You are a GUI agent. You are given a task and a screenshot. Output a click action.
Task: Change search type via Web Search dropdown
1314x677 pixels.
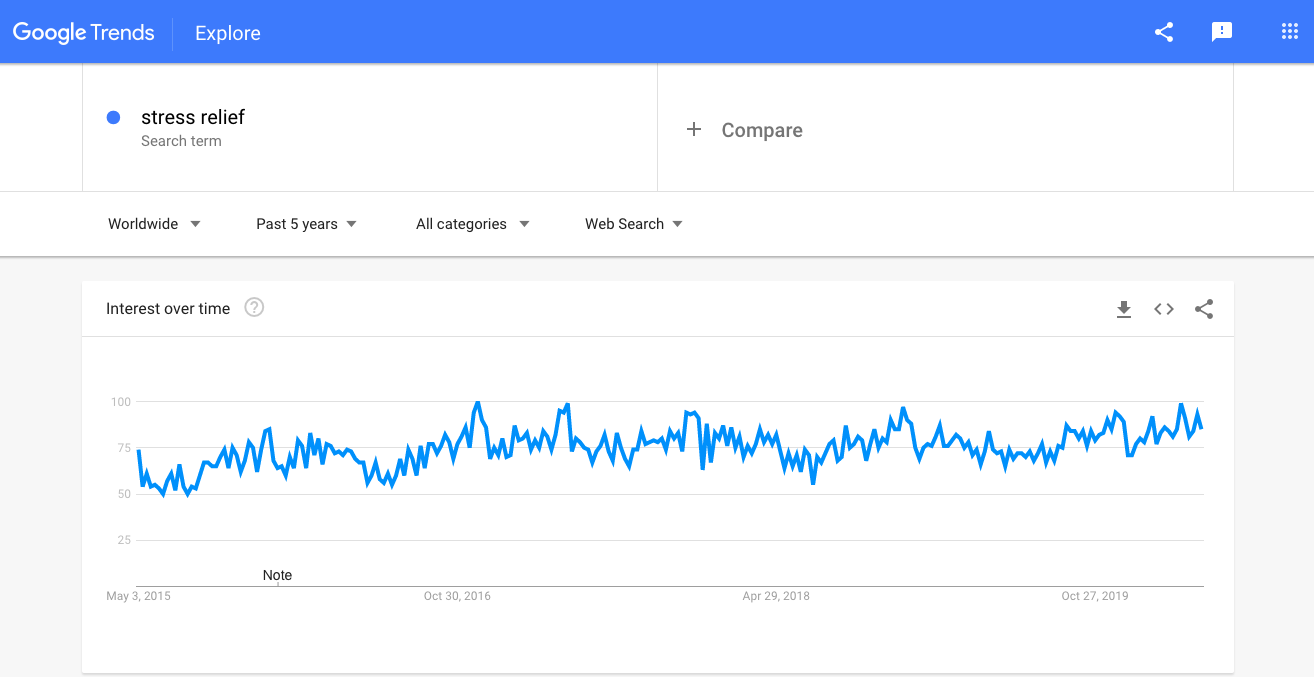pyautogui.click(x=632, y=224)
